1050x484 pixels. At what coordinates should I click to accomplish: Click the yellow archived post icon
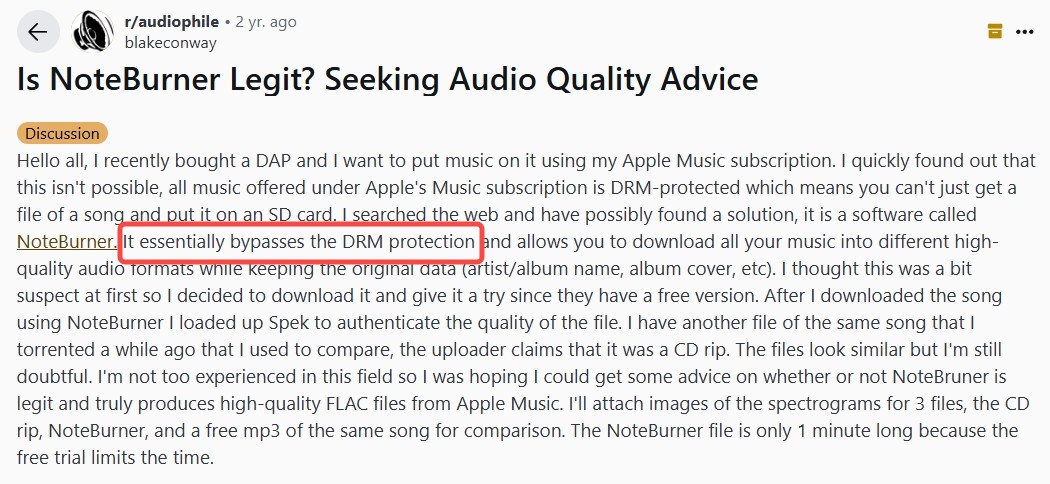[995, 31]
